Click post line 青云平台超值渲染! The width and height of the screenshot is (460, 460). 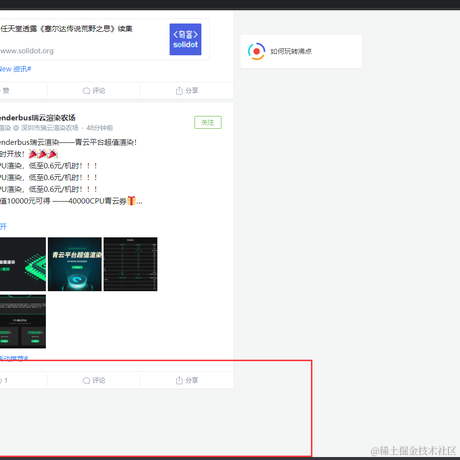[68, 142]
